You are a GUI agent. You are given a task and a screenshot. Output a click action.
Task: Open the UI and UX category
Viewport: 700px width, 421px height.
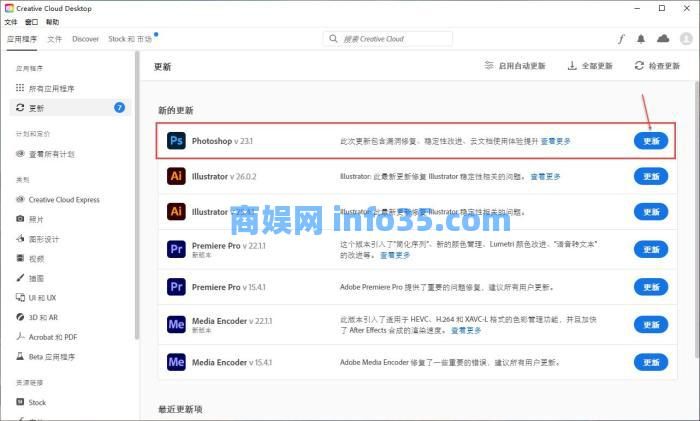pos(36,298)
